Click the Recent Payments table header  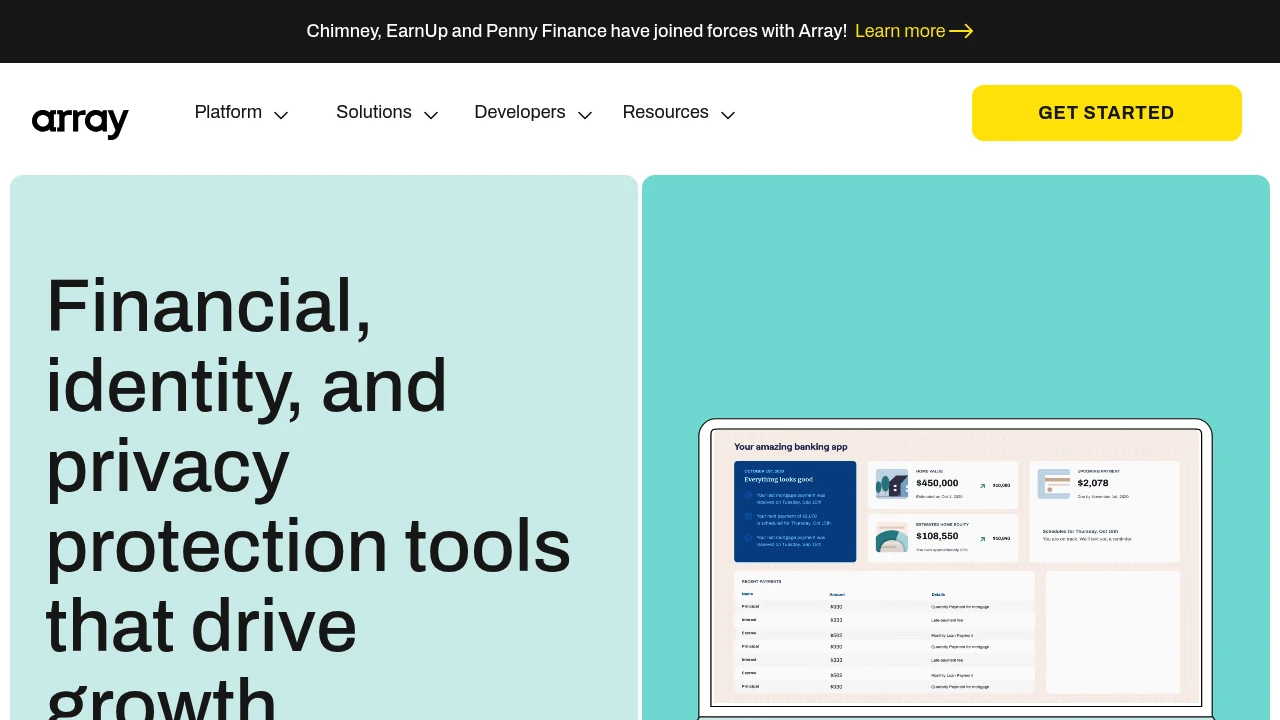(761, 581)
